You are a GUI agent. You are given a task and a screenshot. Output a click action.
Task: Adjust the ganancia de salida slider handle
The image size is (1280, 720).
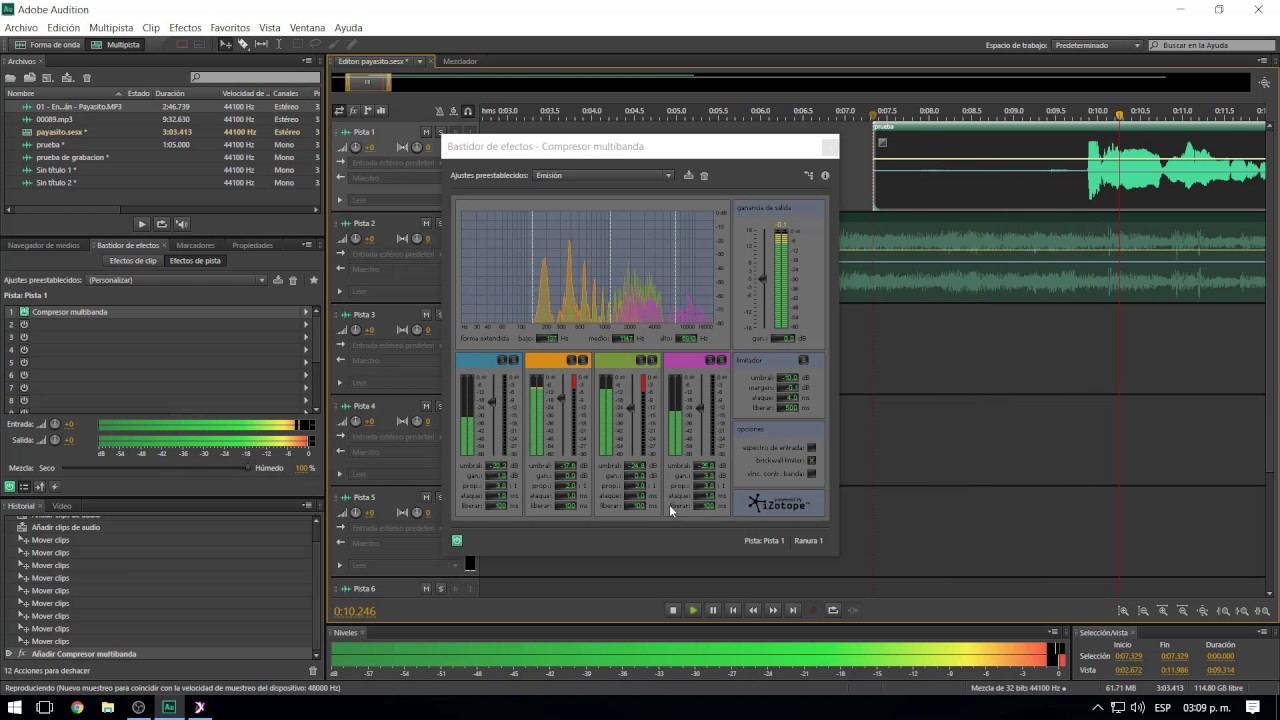[762, 280]
